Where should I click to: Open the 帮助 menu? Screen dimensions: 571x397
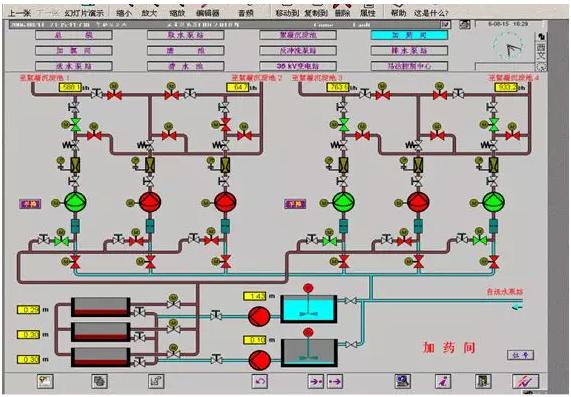[398, 13]
